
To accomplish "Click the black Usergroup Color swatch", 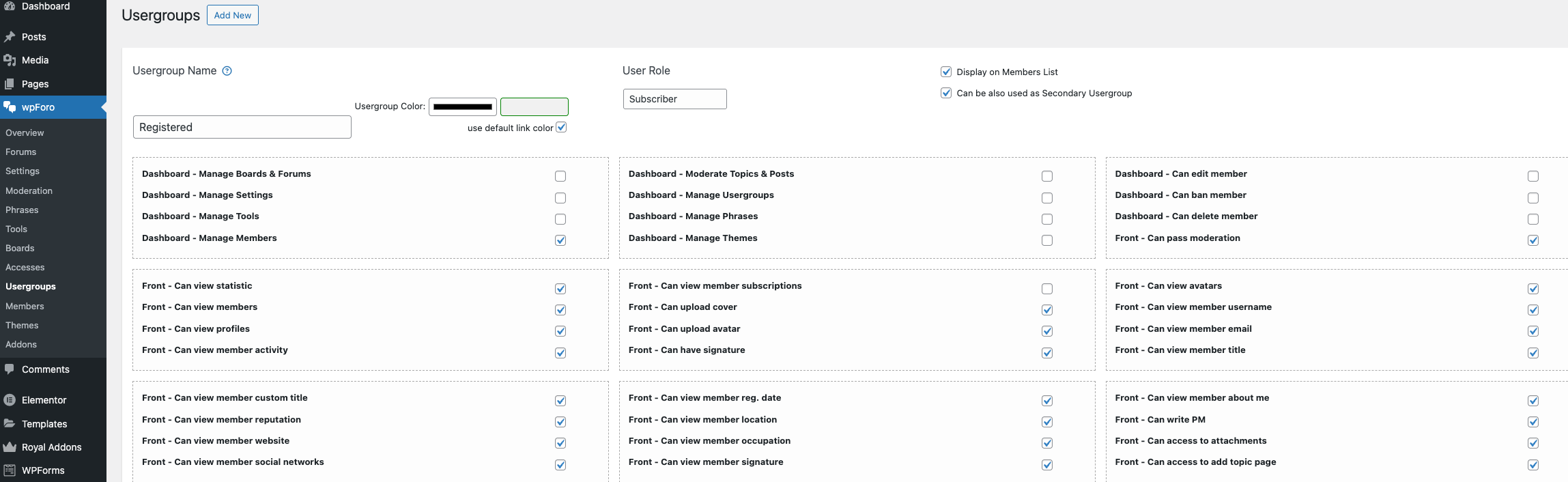I will (x=463, y=107).
